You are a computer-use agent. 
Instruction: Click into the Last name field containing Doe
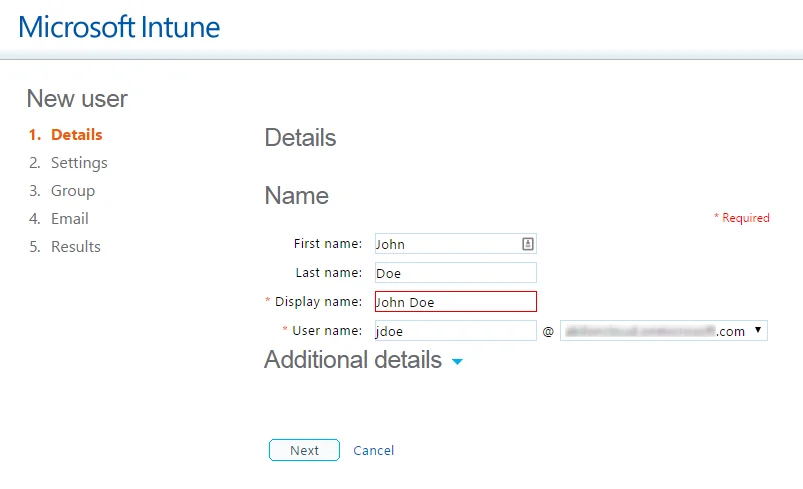tap(455, 273)
